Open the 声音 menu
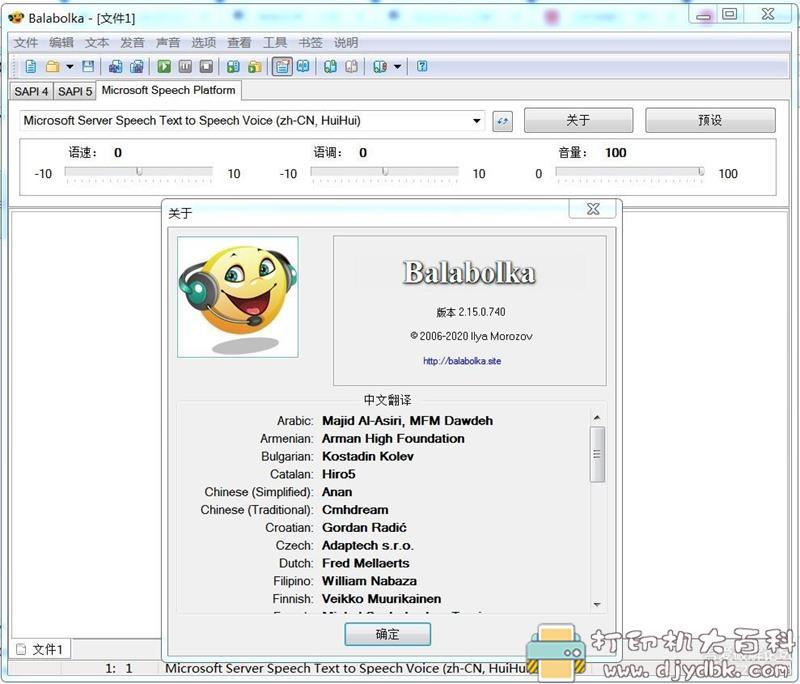800x684 pixels. pyautogui.click(x=168, y=43)
